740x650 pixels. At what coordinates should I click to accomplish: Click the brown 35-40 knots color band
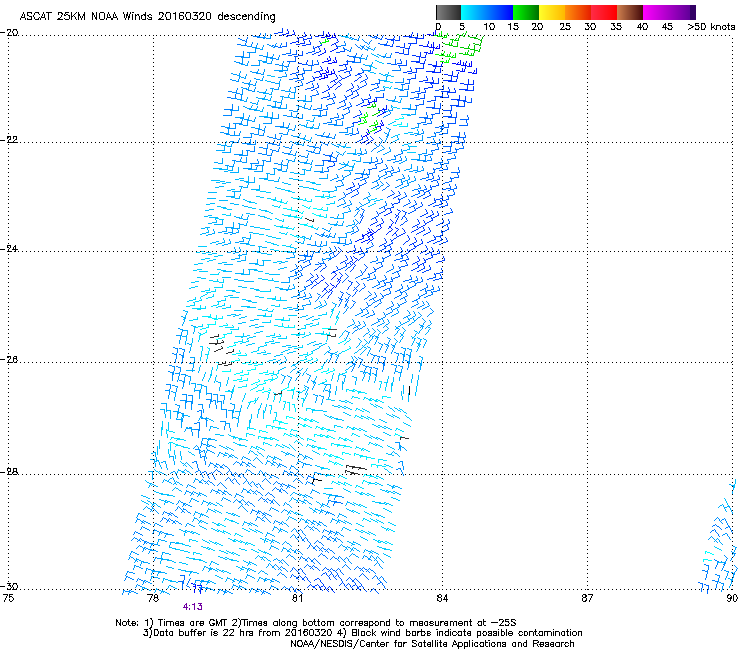coord(630,12)
